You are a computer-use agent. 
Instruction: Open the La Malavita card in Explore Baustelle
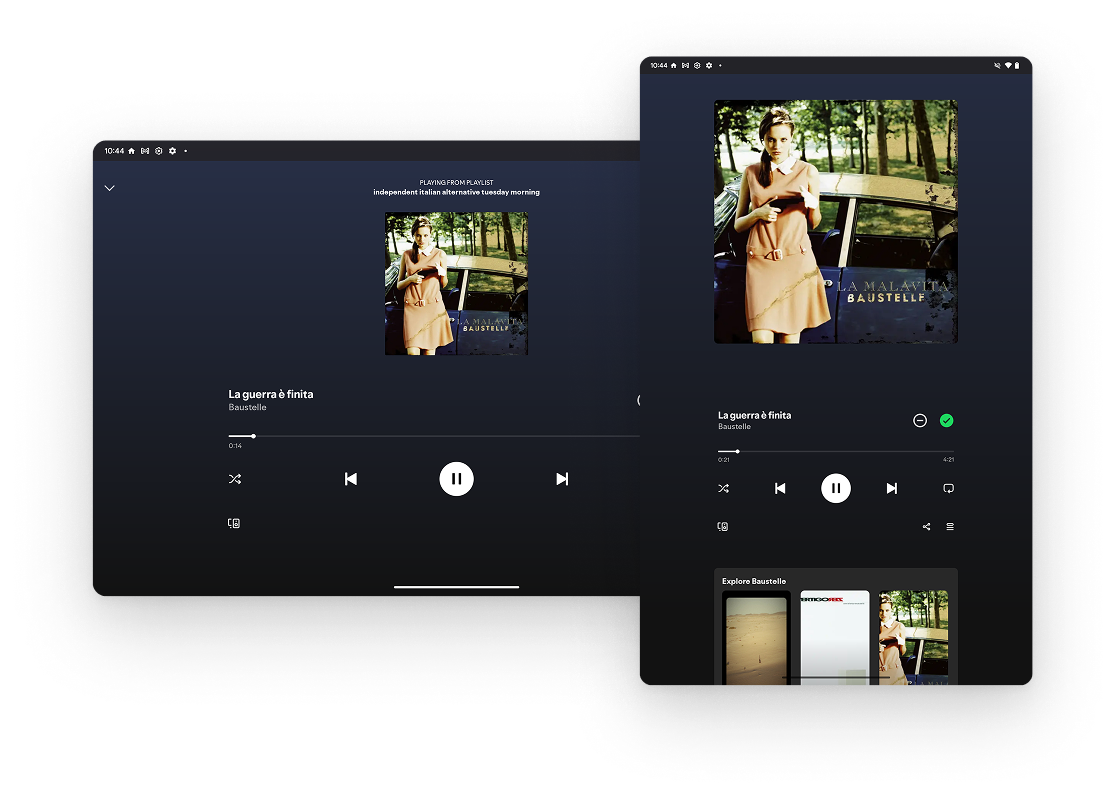tap(913, 638)
